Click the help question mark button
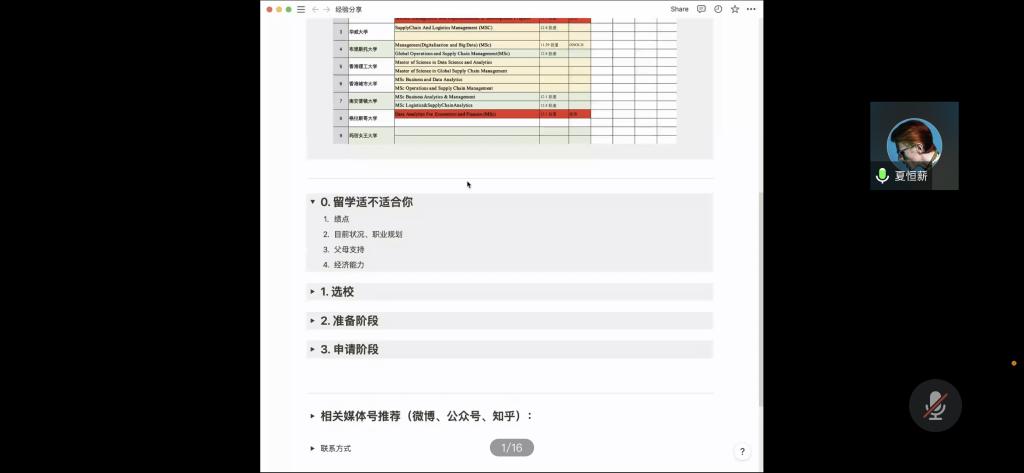 coord(742,452)
